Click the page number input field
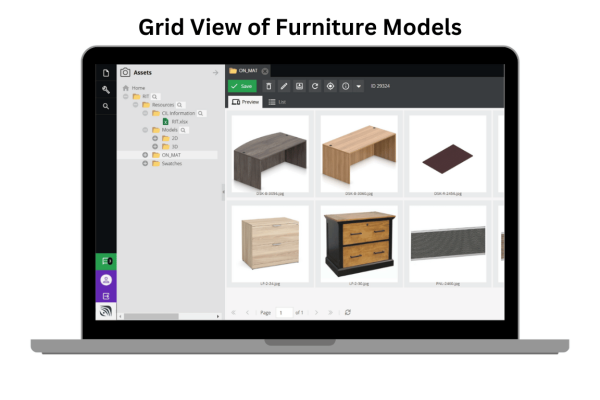This screenshot has width=600, height=400. tap(281, 312)
